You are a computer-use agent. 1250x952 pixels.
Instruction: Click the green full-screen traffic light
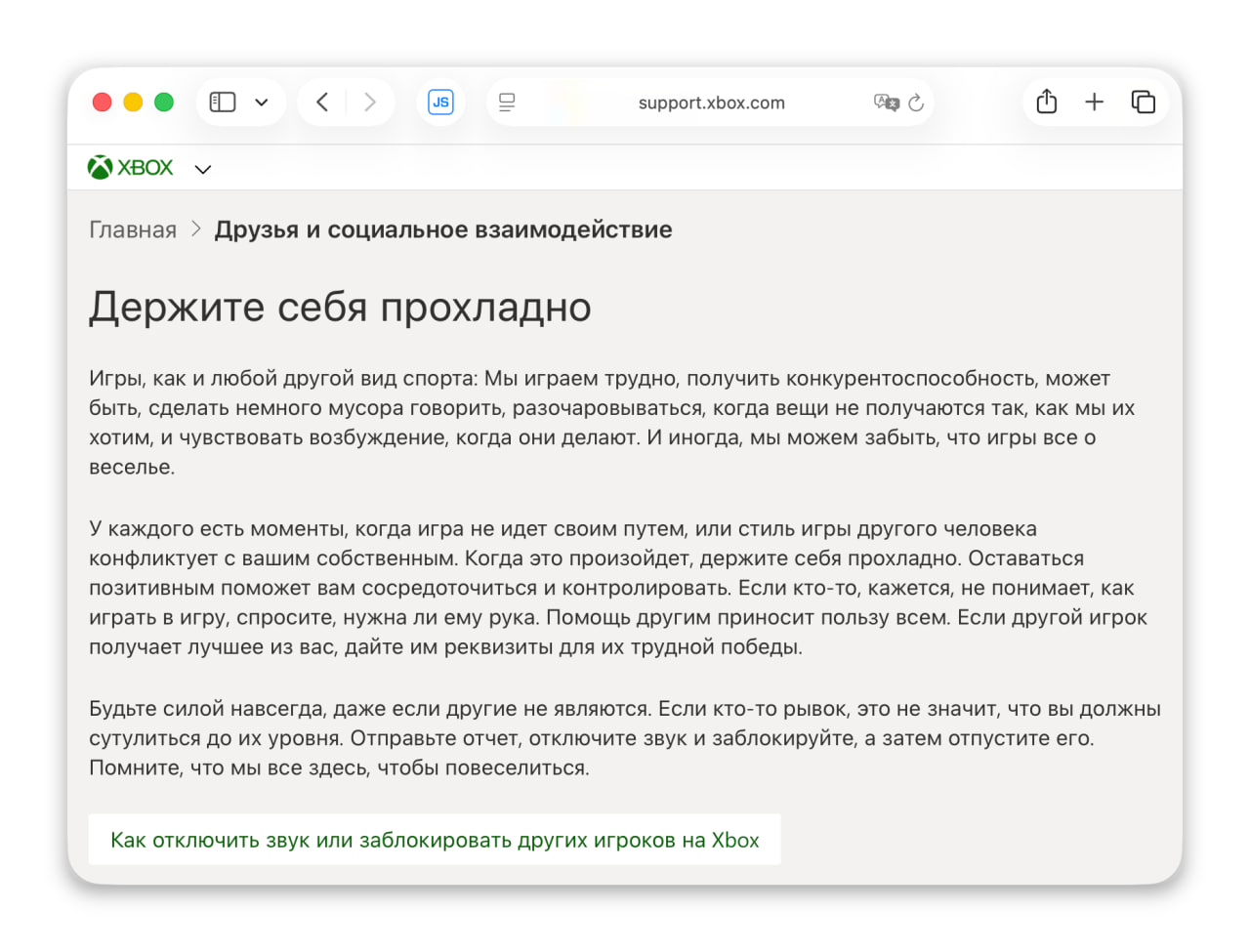164,102
